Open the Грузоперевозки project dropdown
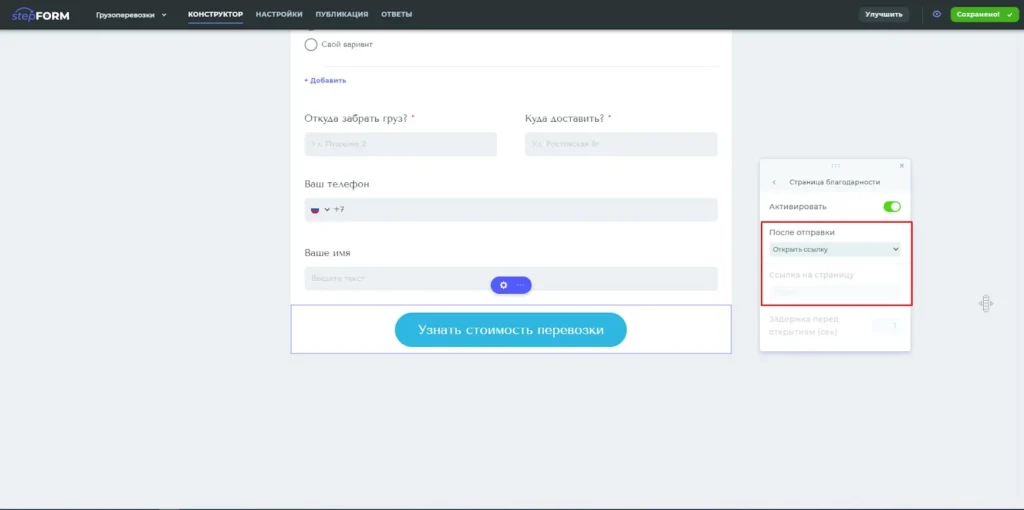The height and width of the screenshot is (510, 1024). pyautogui.click(x=131, y=14)
